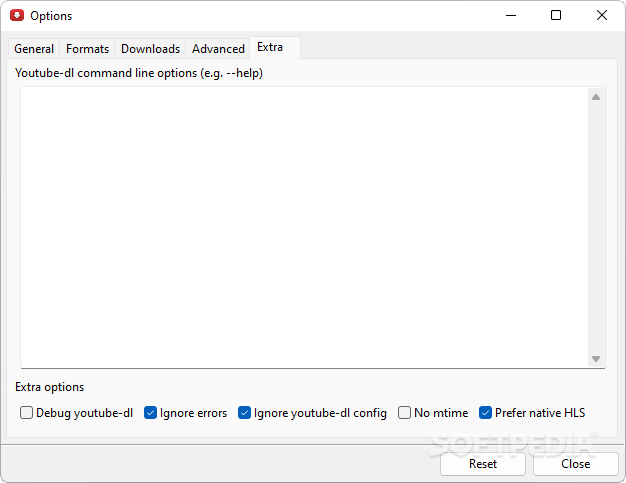Close the Options window with X
This screenshot has height=483, width=626.
(x=602, y=16)
